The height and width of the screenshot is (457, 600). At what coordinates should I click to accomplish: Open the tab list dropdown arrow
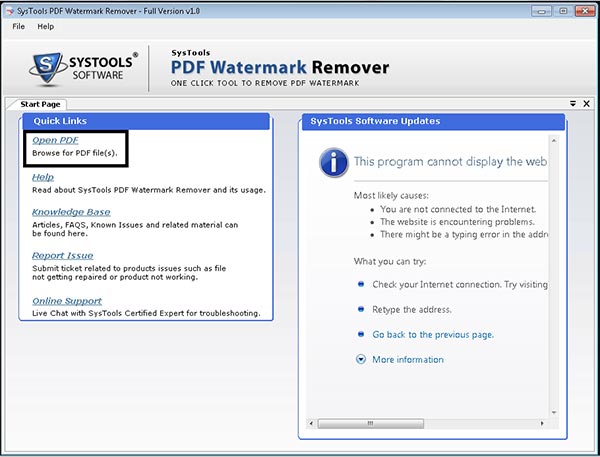pyautogui.click(x=573, y=104)
